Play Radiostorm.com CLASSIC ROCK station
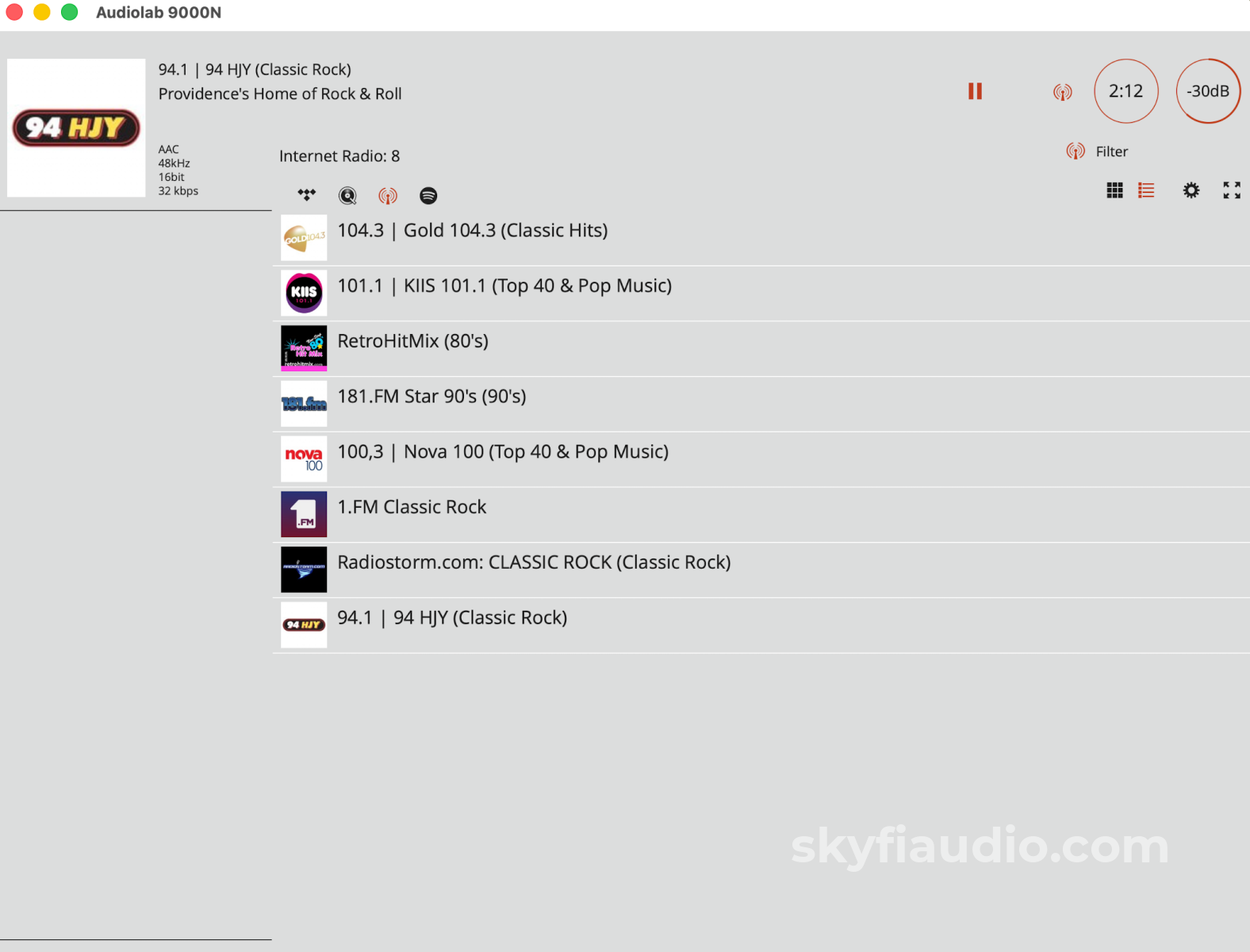 761,570
